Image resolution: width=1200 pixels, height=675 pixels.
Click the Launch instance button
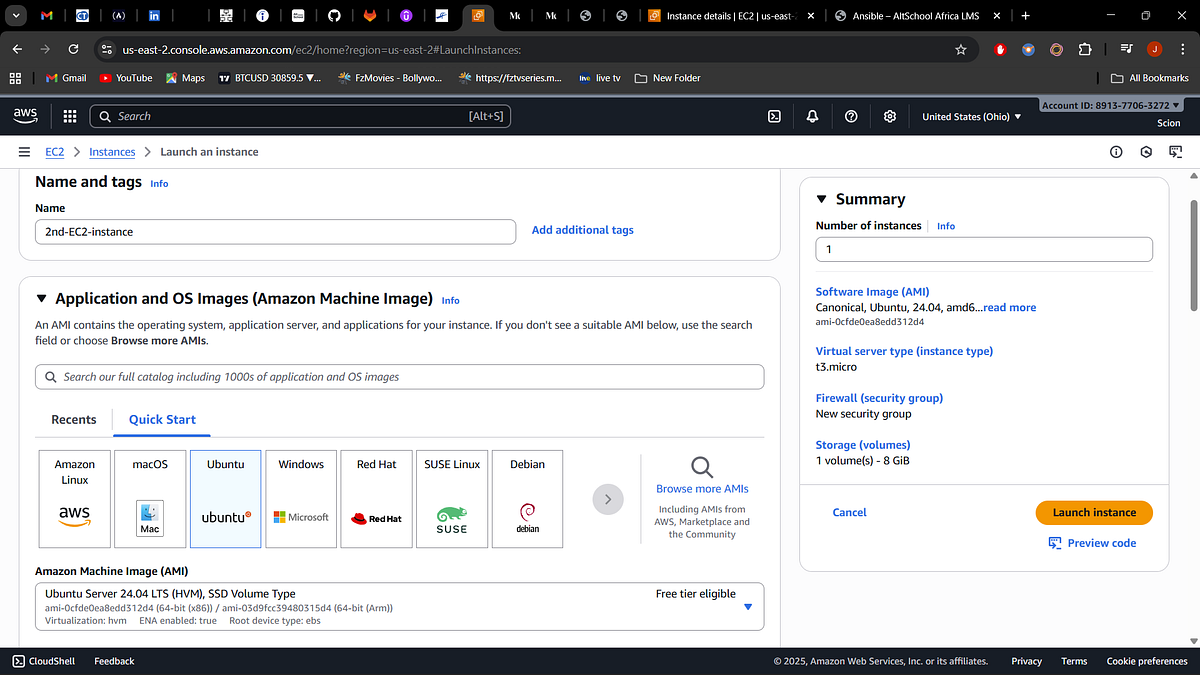point(1094,512)
